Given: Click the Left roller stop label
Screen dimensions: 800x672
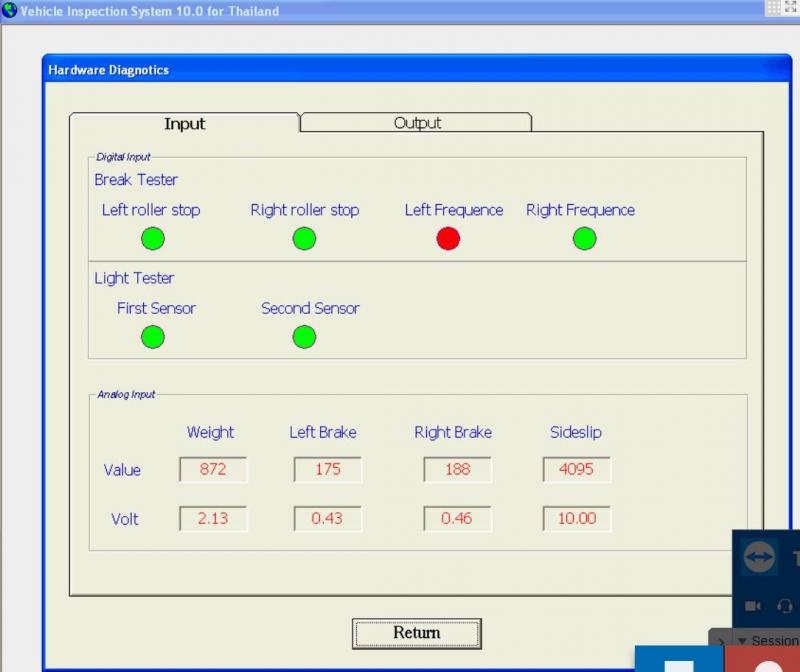Looking at the screenshot, I should pos(151,210).
